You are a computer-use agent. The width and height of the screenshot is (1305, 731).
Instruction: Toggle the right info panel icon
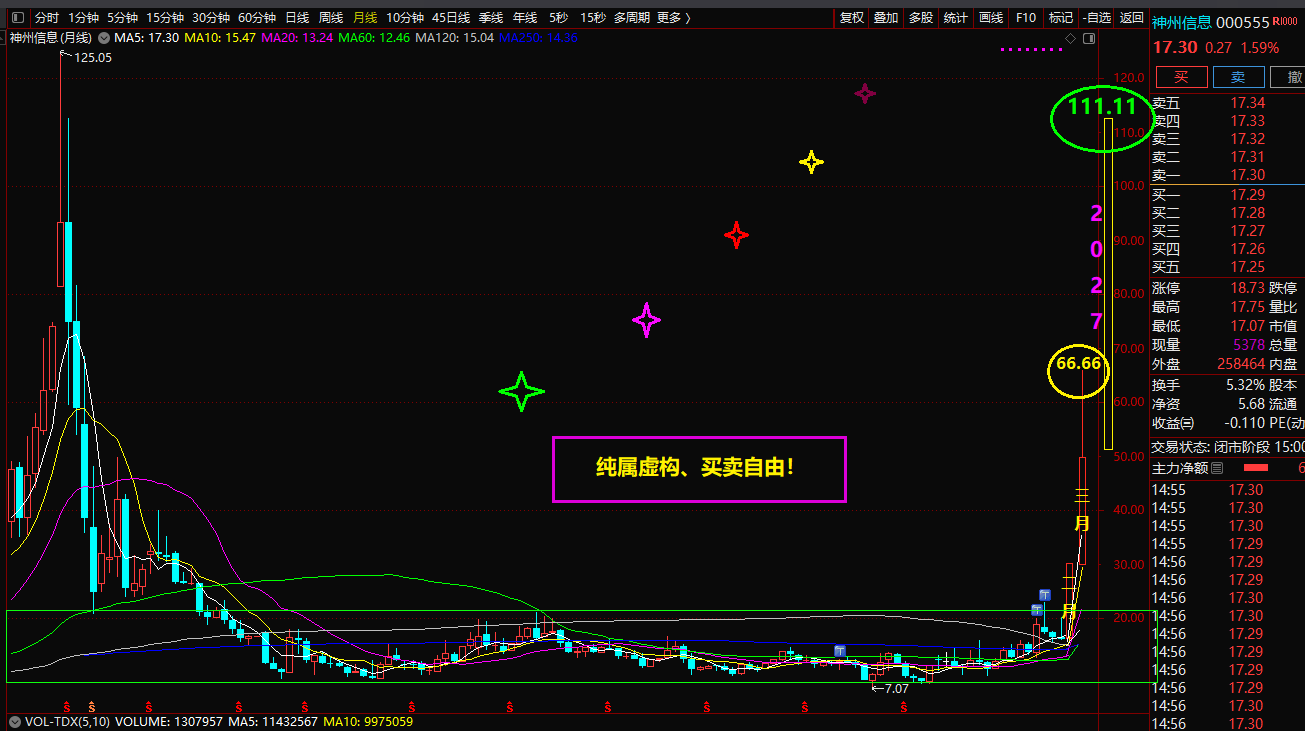pos(1090,38)
